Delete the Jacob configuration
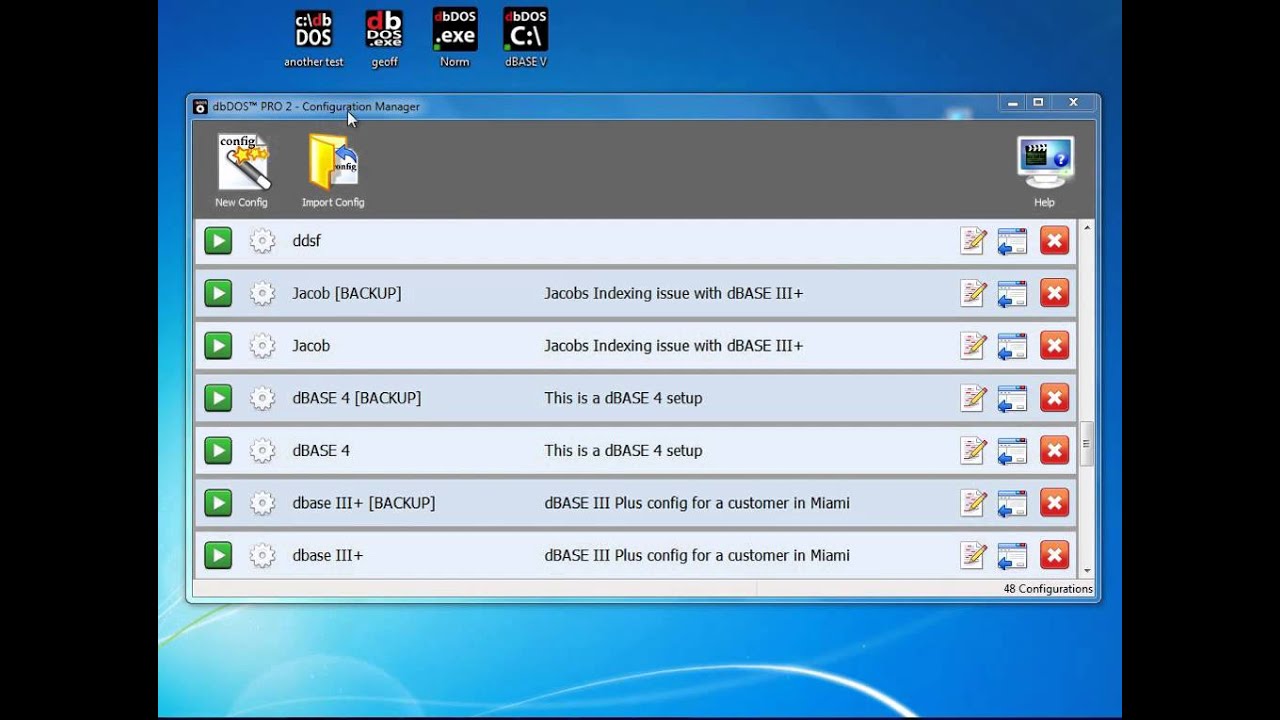Image resolution: width=1280 pixels, height=720 pixels. pos(1054,346)
